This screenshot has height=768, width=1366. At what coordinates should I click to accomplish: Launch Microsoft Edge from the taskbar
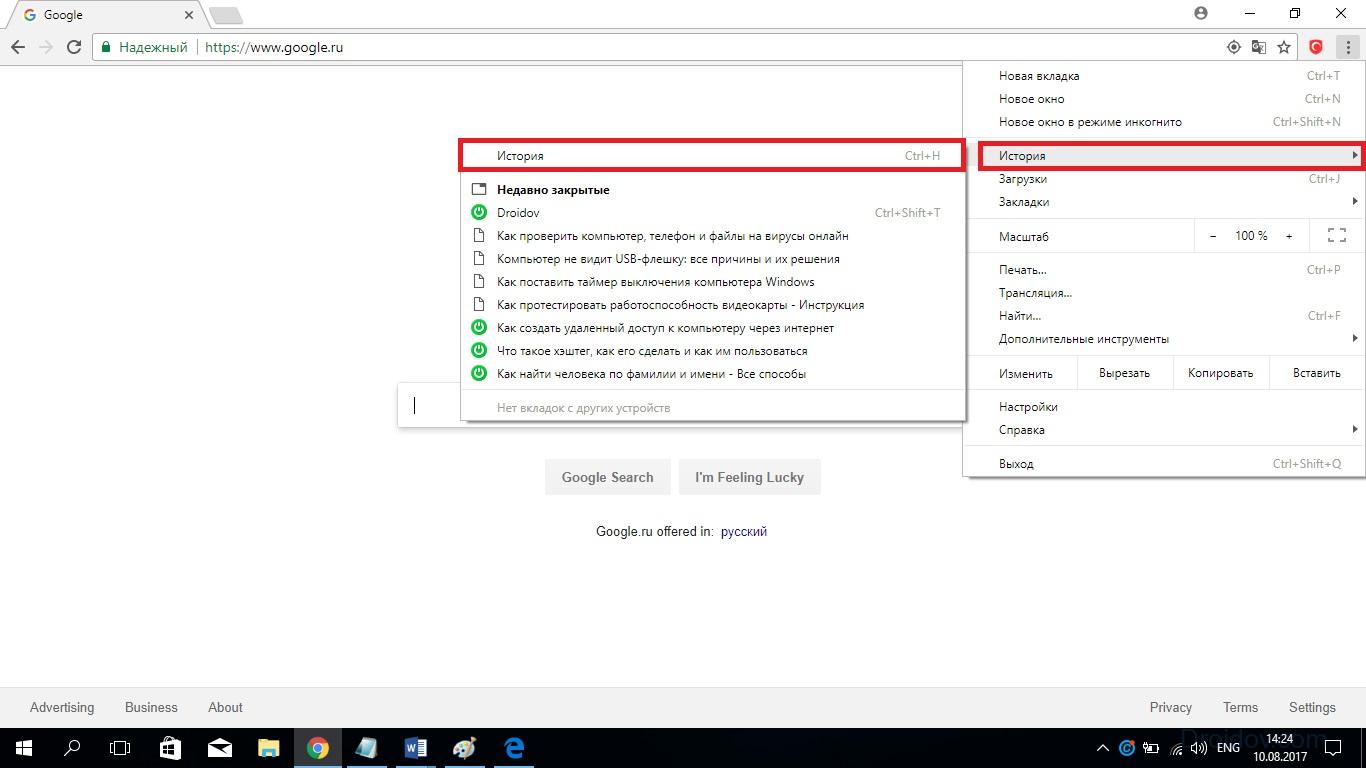pos(514,748)
